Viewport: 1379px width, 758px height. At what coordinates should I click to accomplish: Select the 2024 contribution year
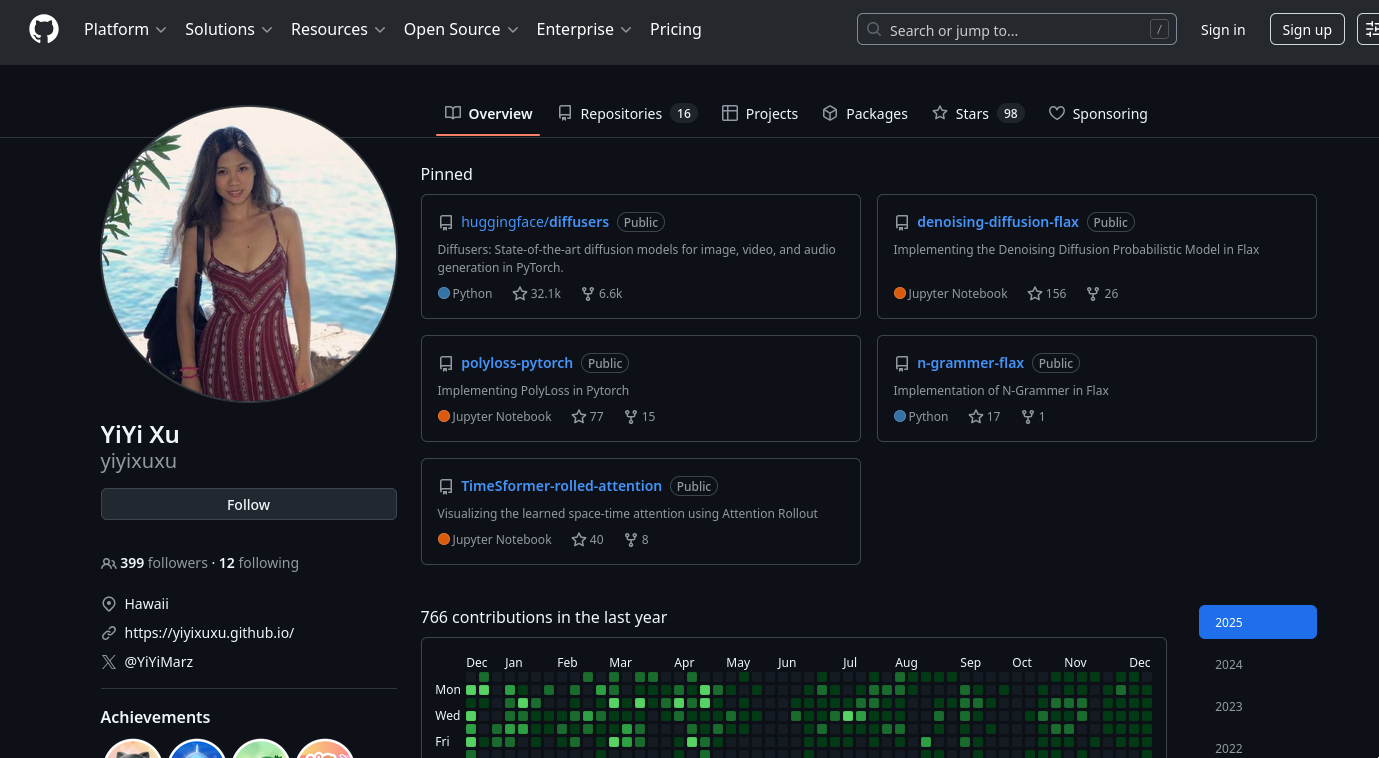(x=1258, y=664)
